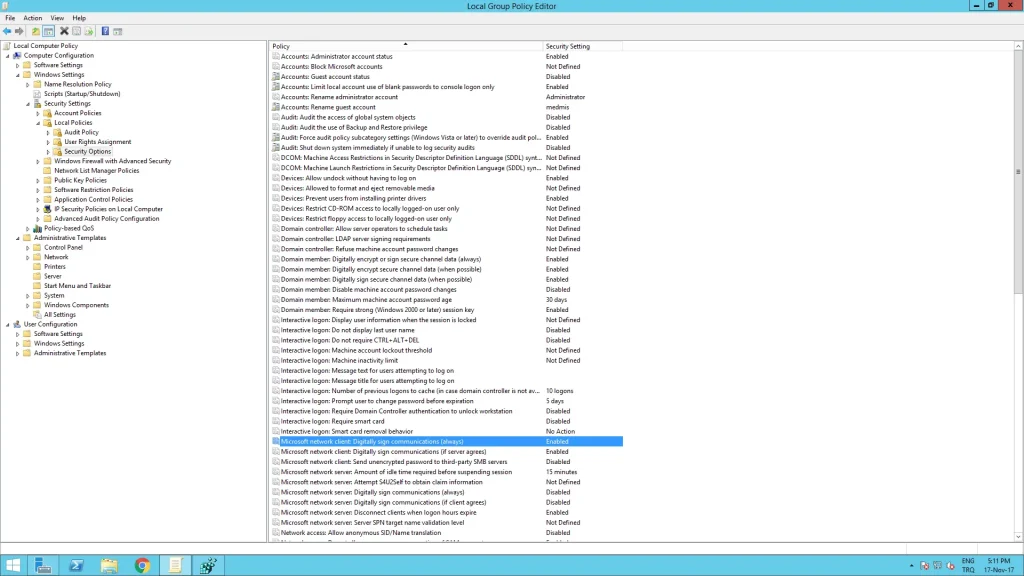The height and width of the screenshot is (576, 1024).
Task: Expand the Account Policies tree node
Action: [37, 113]
